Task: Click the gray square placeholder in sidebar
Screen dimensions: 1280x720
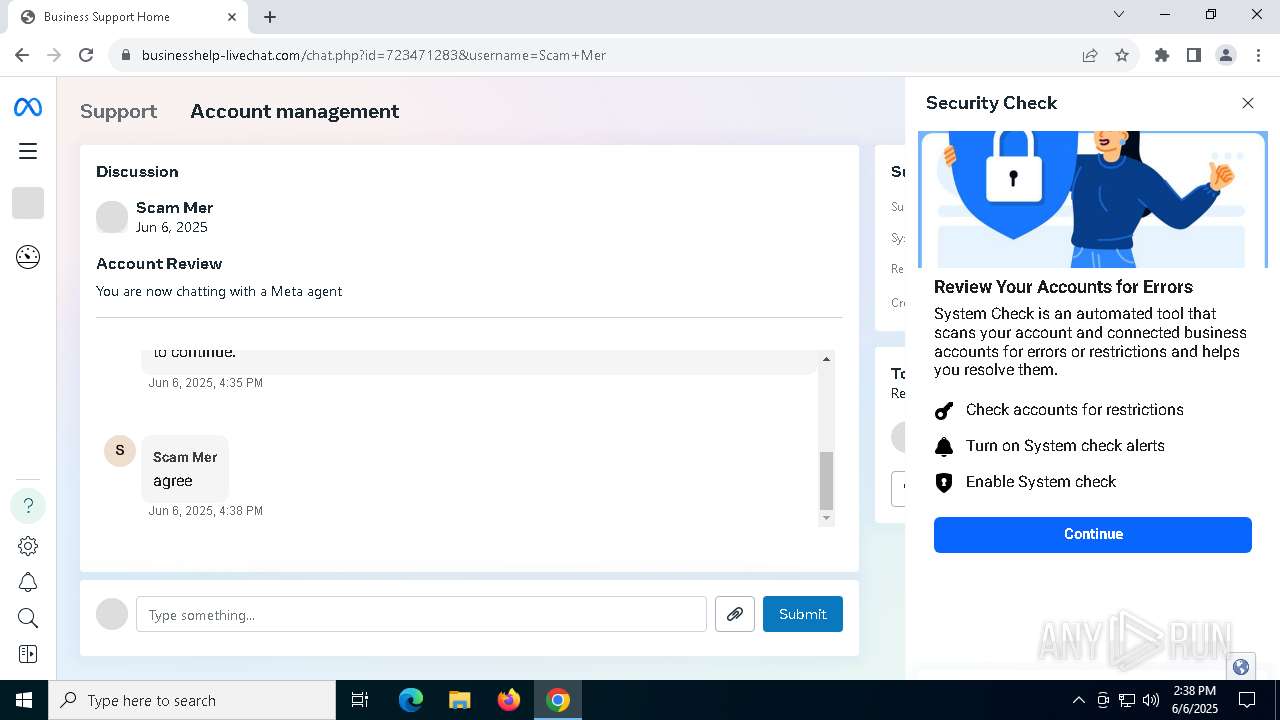Action: coord(28,203)
